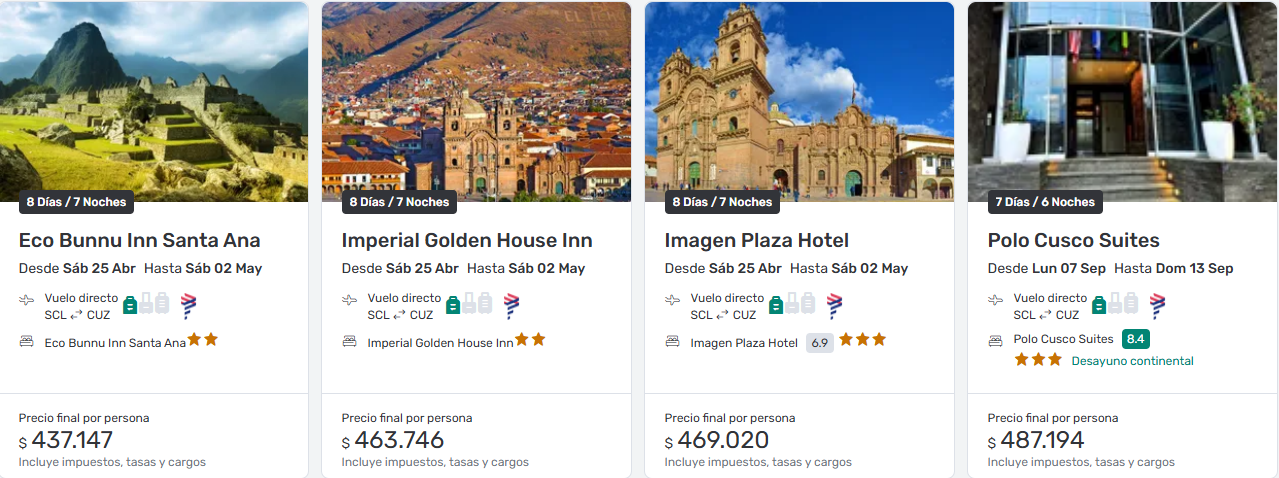The height and width of the screenshot is (478, 1279).
Task: Click the 7 Días / 6 Noches badge
Action: click(x=1045, y=202)
